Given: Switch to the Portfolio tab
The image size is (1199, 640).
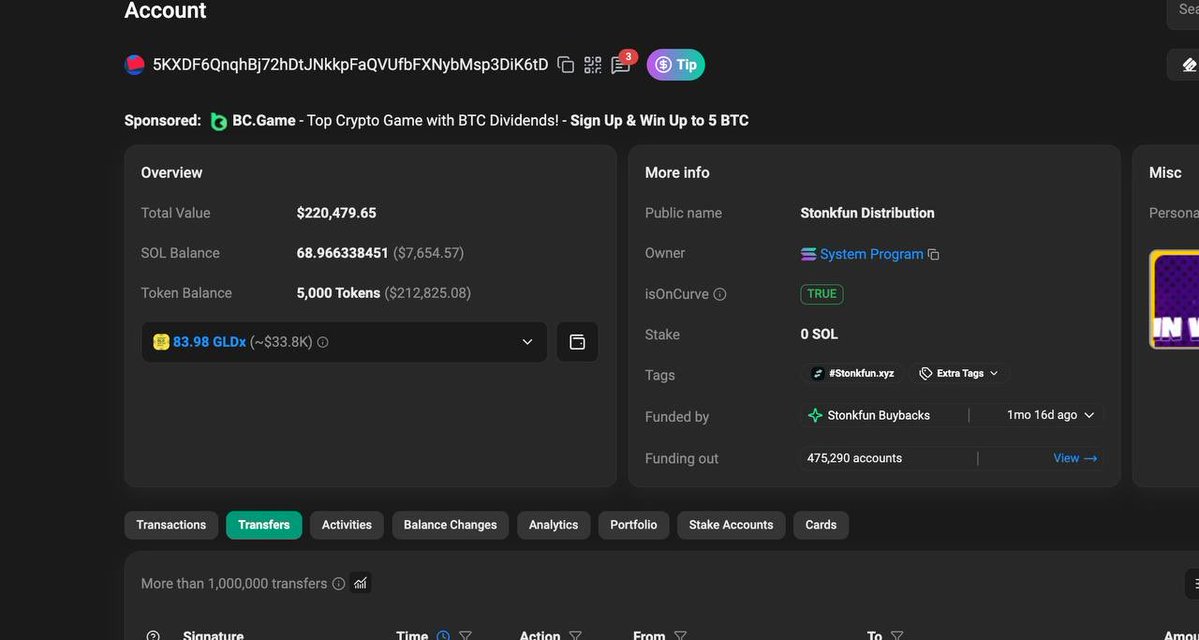Looking at the screenshot, I should [x=633, y=525].
